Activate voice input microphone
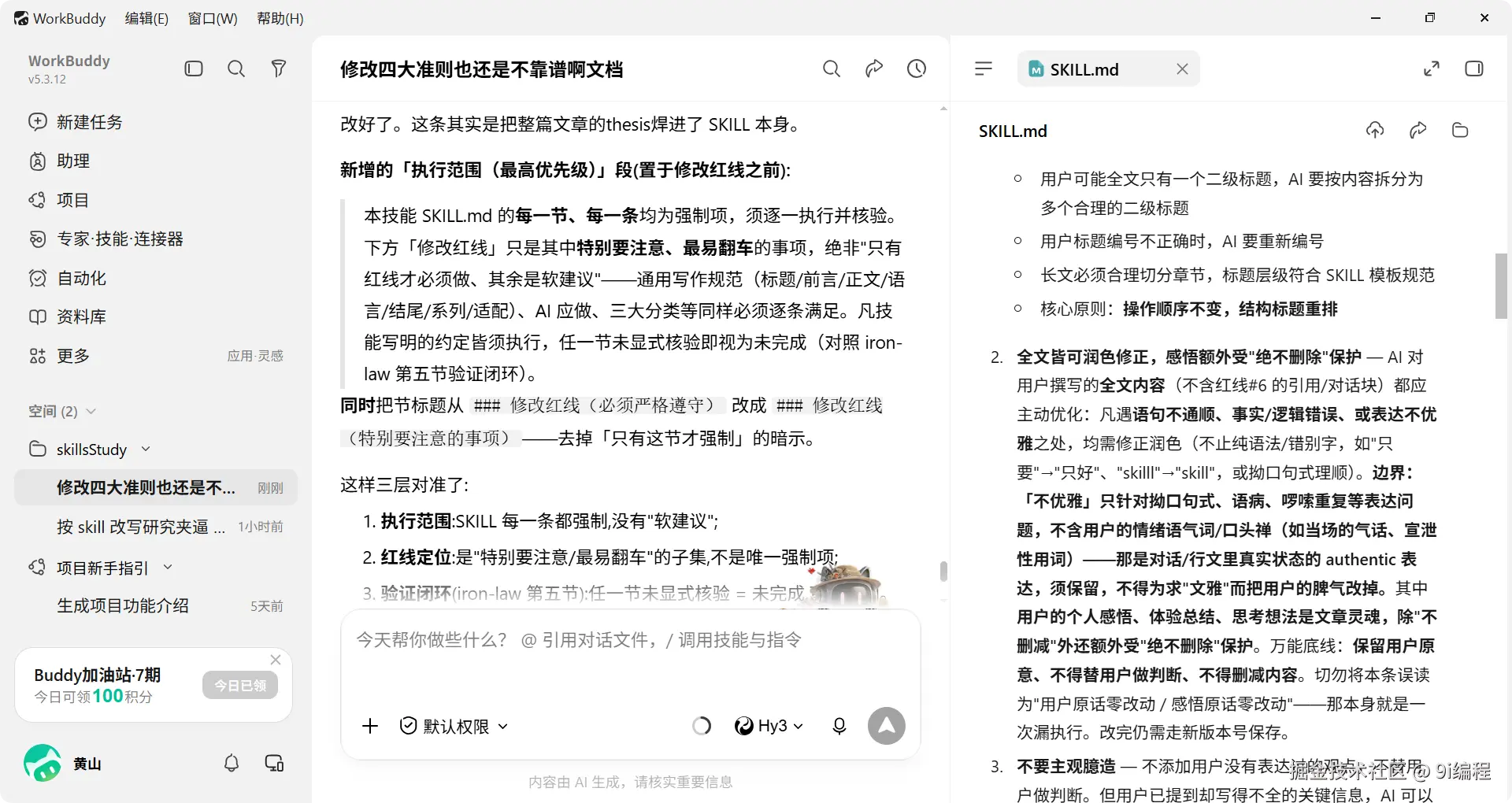 [839, 726]
